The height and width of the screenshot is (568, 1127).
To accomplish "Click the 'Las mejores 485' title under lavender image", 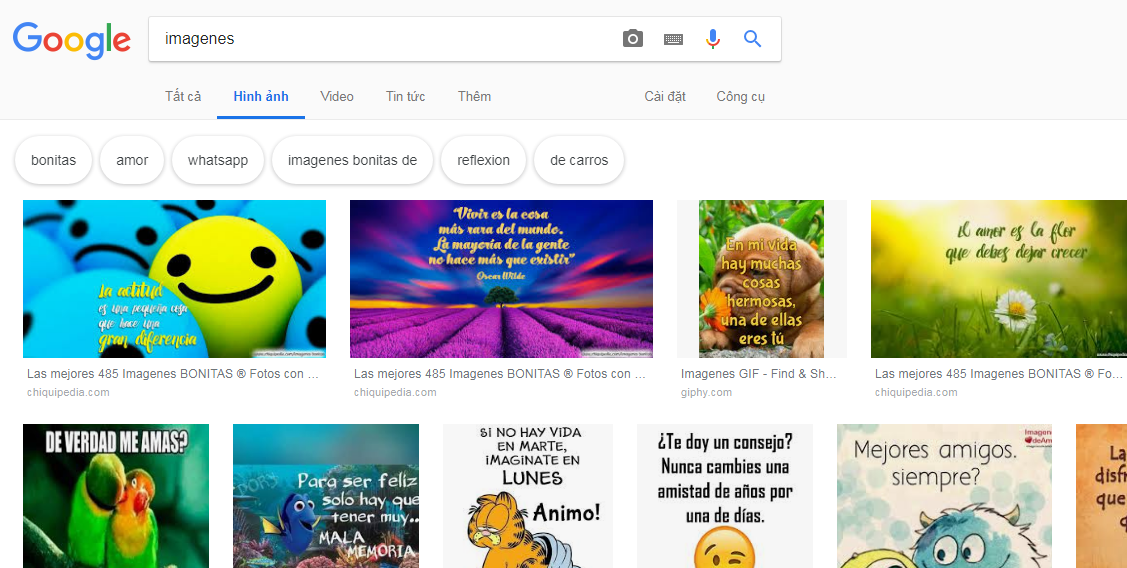I will point(500,374).
